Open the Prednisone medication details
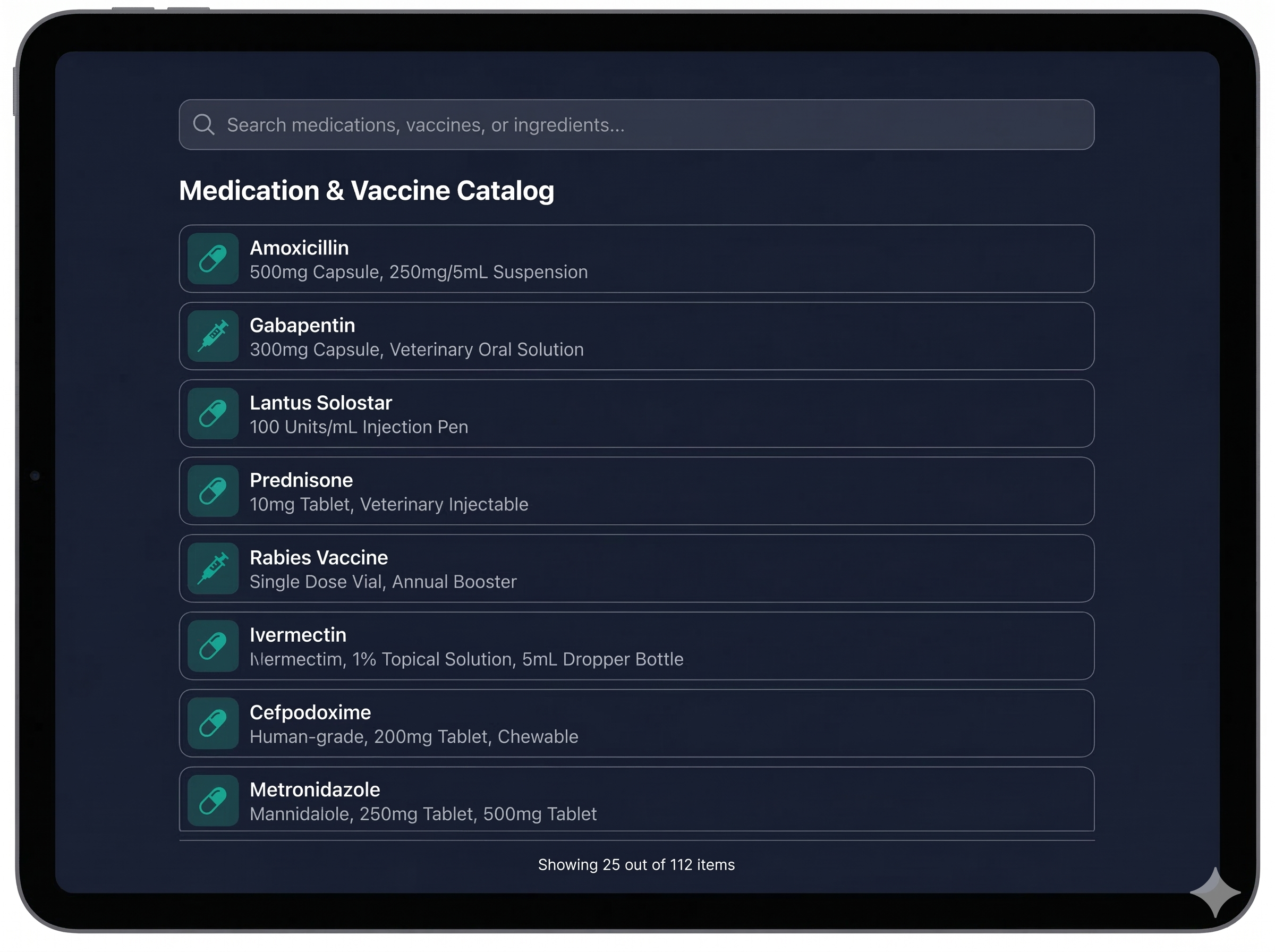This screenshot has width=1275, height=952. [634, 491]
